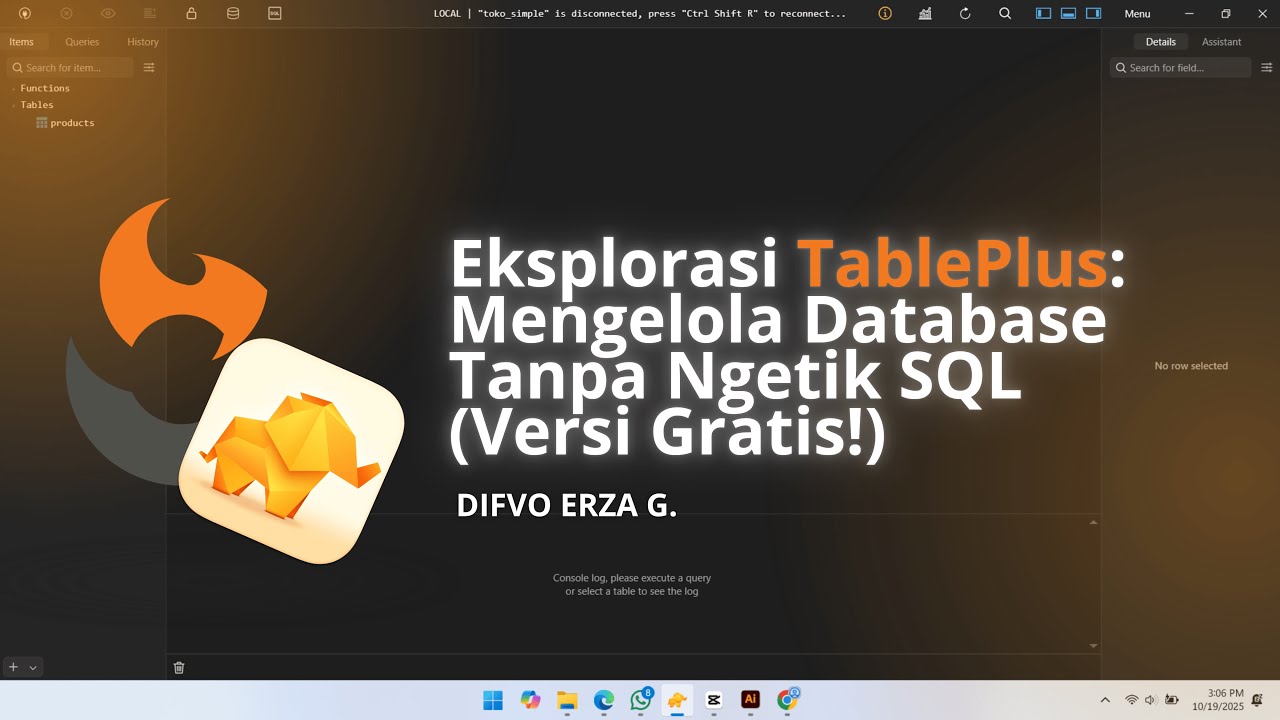Switch to the History tab
1280x720 pixels.
(x=143, y=42)
